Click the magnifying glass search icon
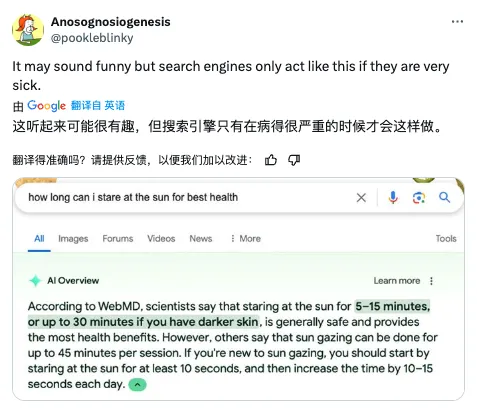The image size is (477, 408). [444, 197]
